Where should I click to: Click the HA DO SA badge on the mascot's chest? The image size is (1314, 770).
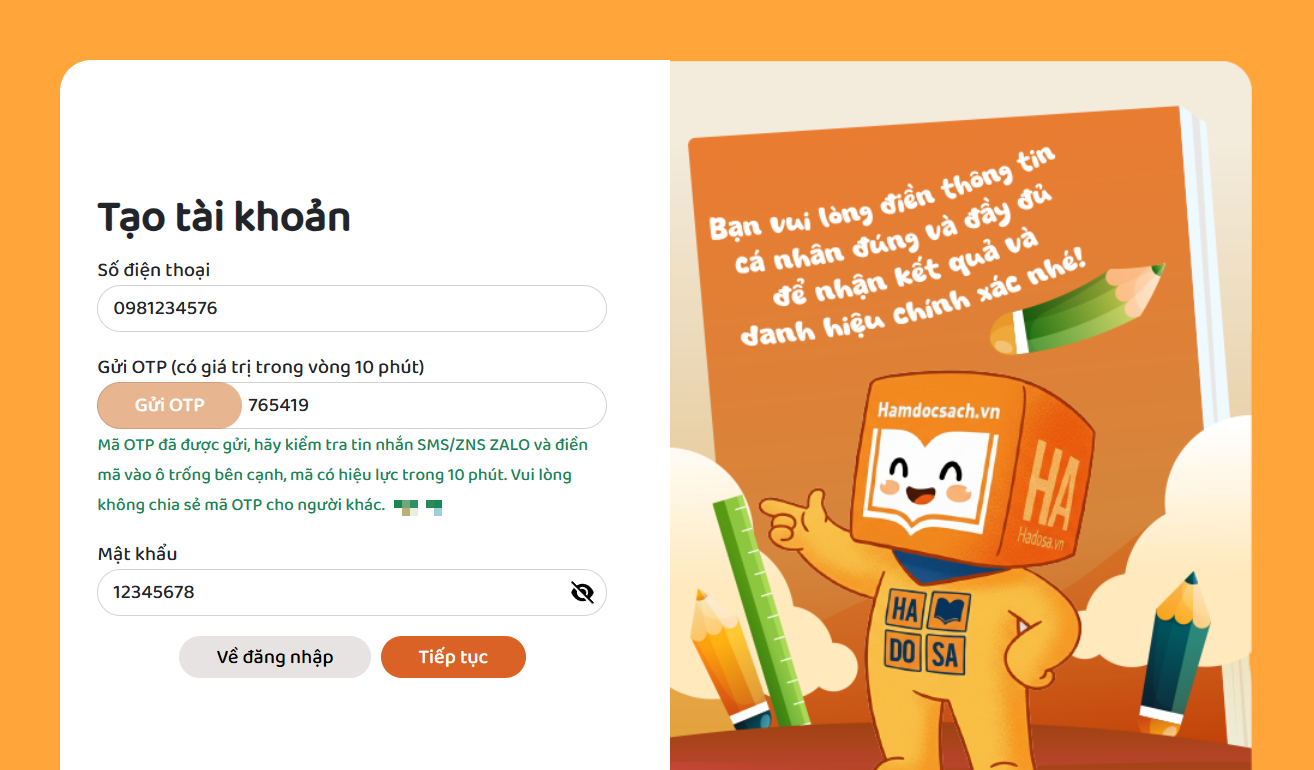(x=927, y=633)
